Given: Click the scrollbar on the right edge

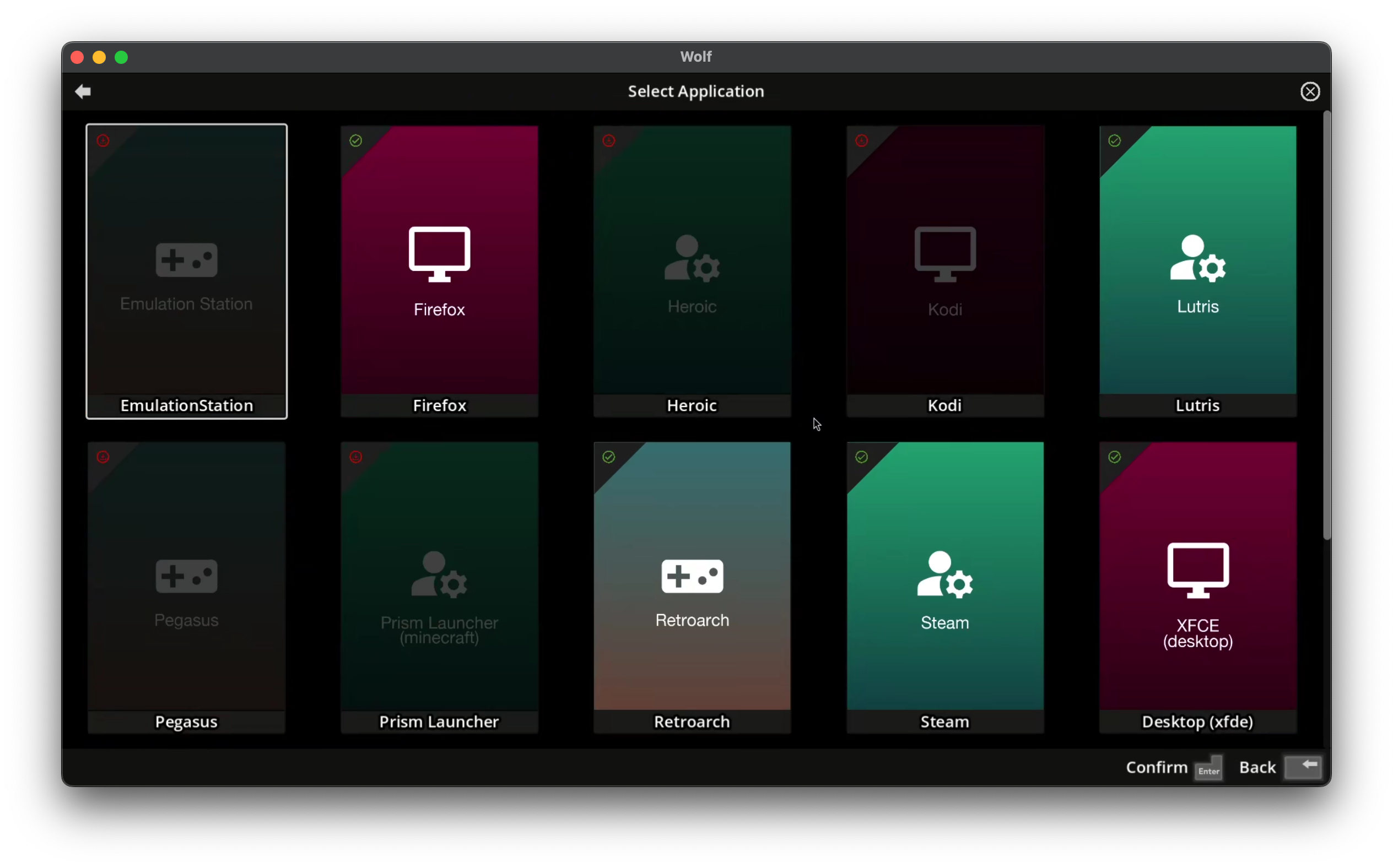Looking at the screenshot, I should coord(1326,327).
